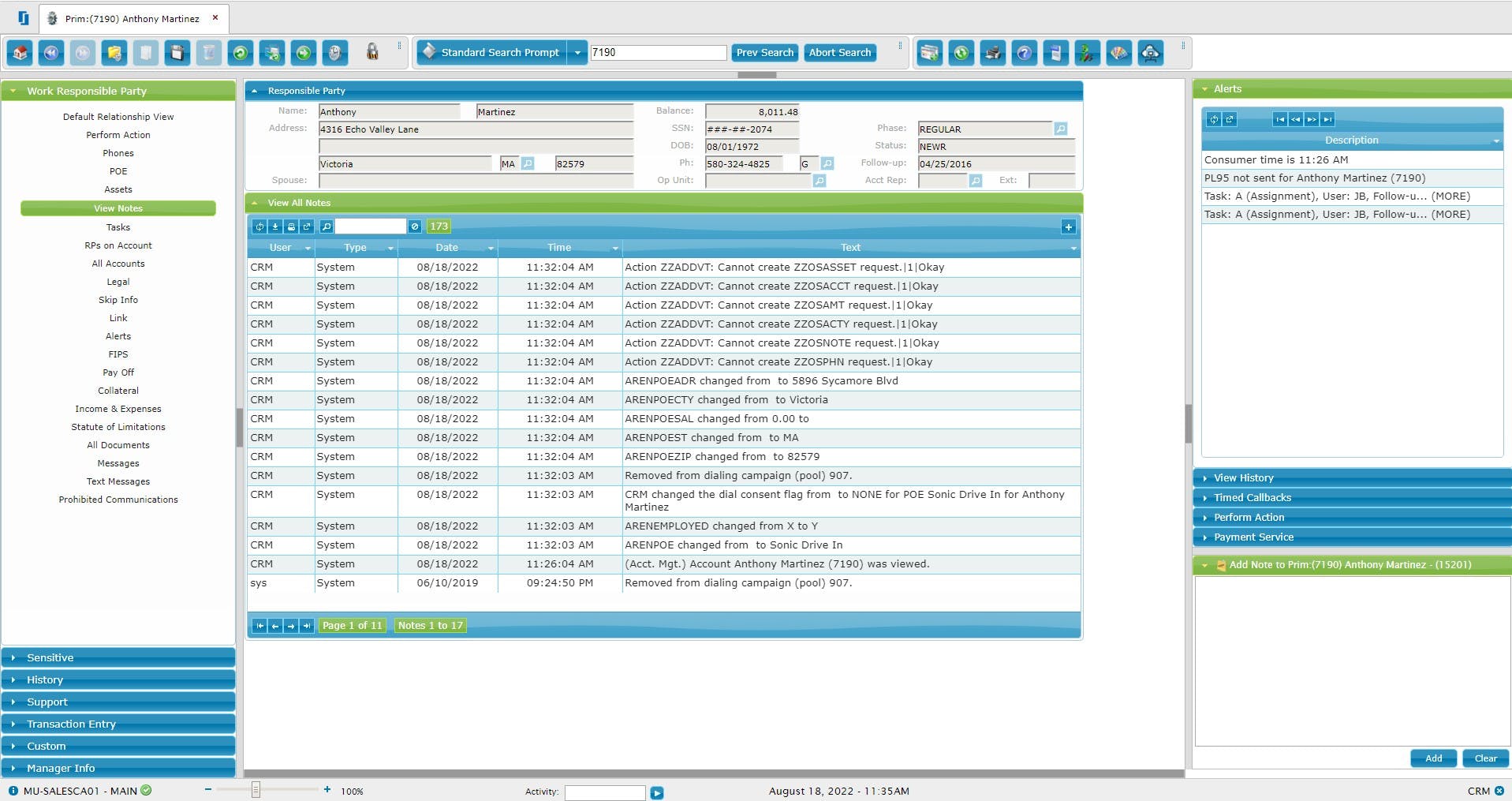Expand the Timed Callbacks section
This screenshot has width=1512, height=801.
(x=1352, y=497)
